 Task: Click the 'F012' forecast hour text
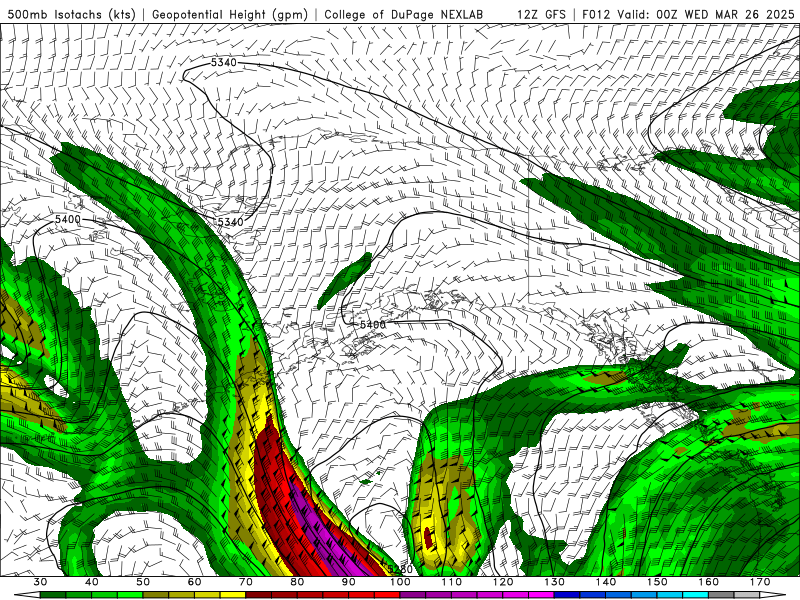pos(596,14)
